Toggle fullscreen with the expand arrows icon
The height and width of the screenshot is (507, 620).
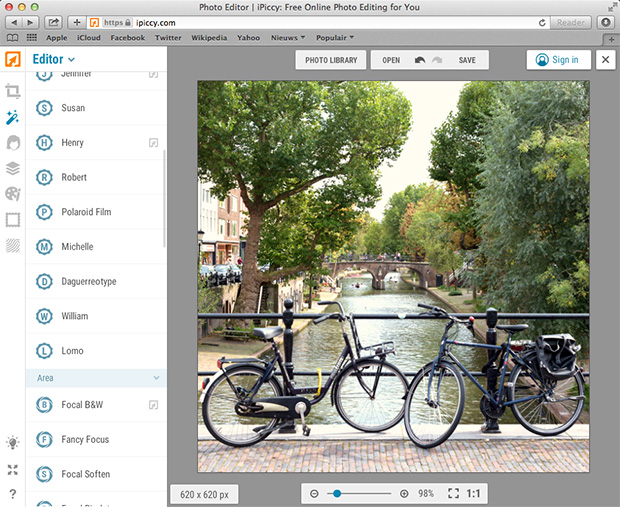[13, 470]
